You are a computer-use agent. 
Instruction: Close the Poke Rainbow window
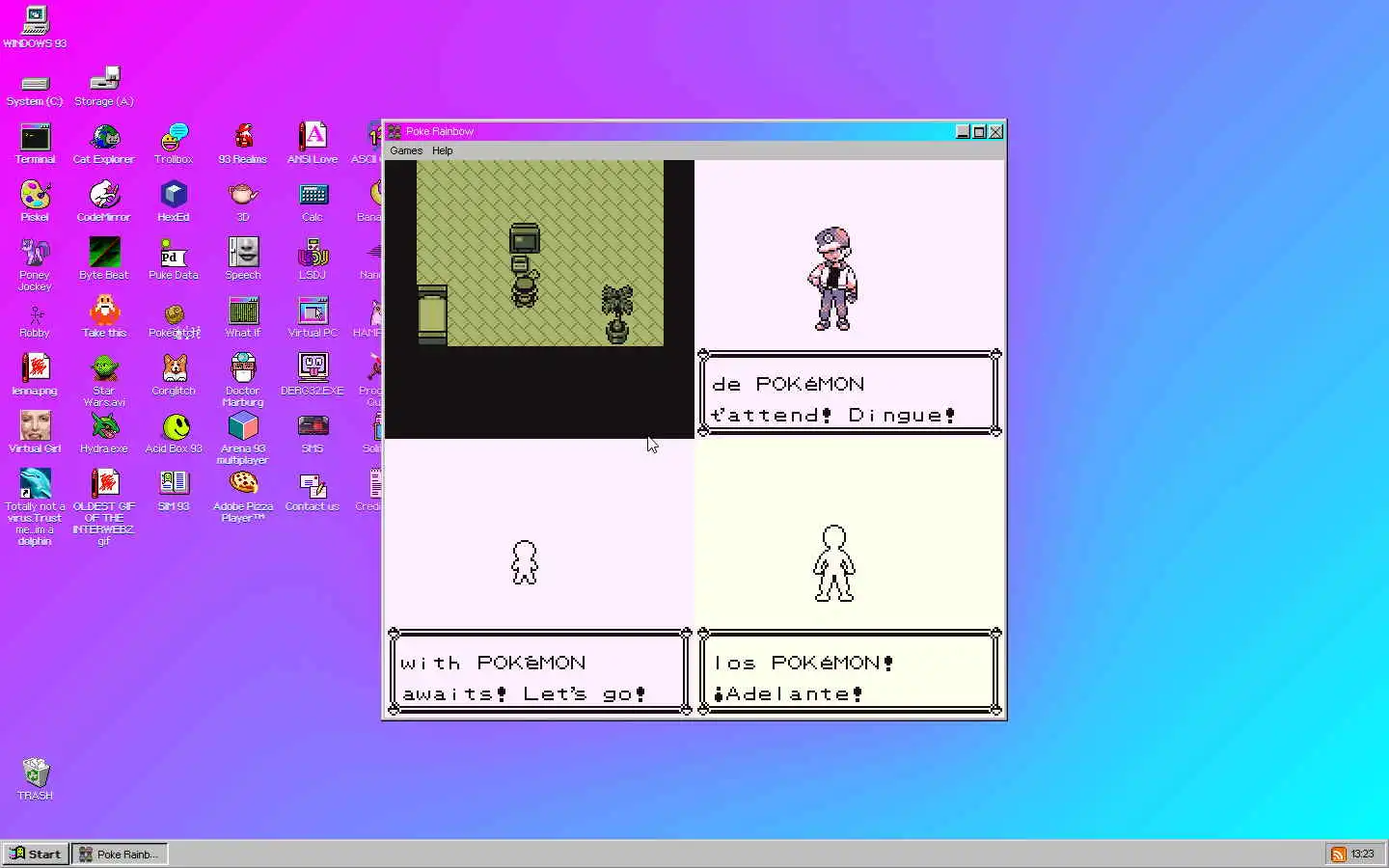(x=995, y=132)
